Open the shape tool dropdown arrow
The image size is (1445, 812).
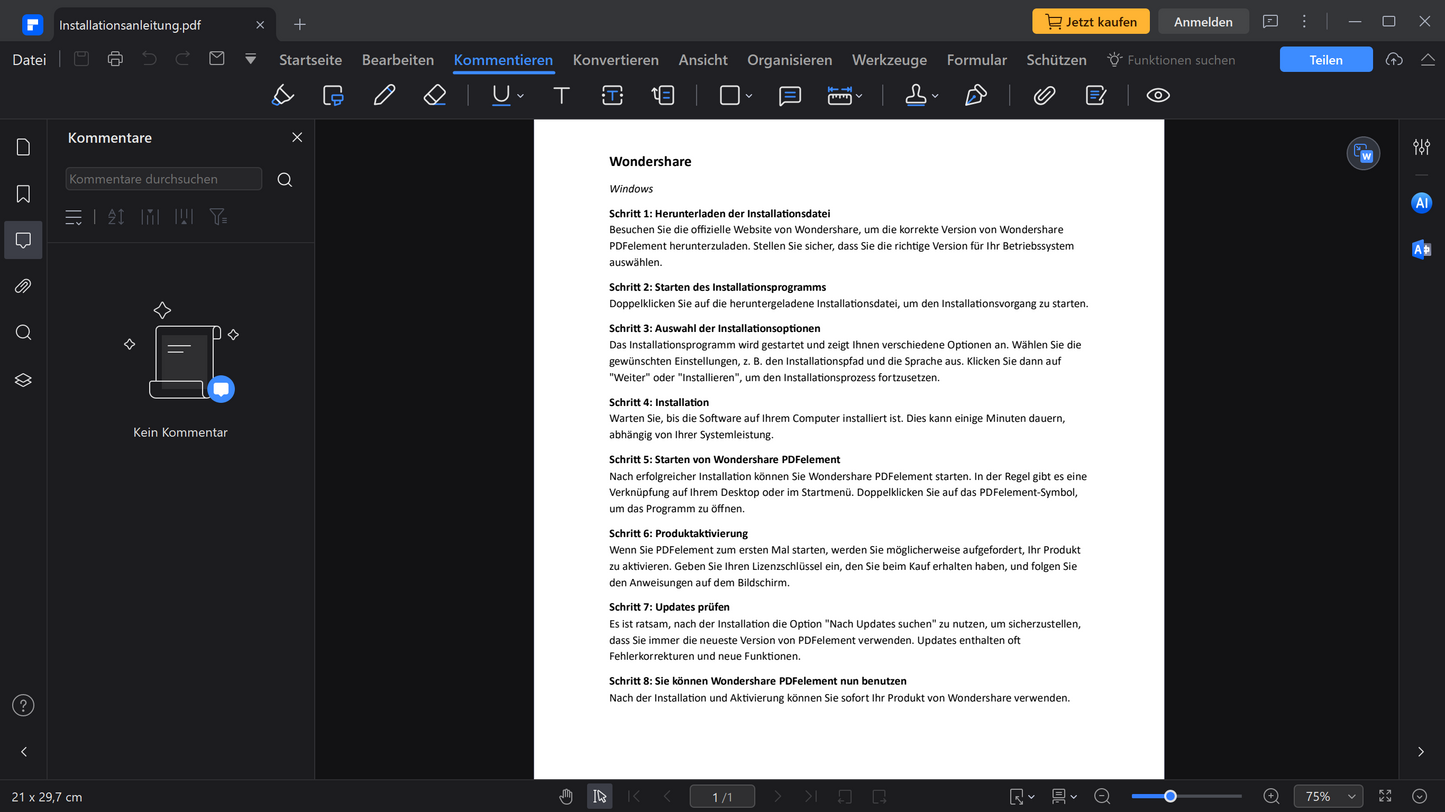[x=749, y=96]
